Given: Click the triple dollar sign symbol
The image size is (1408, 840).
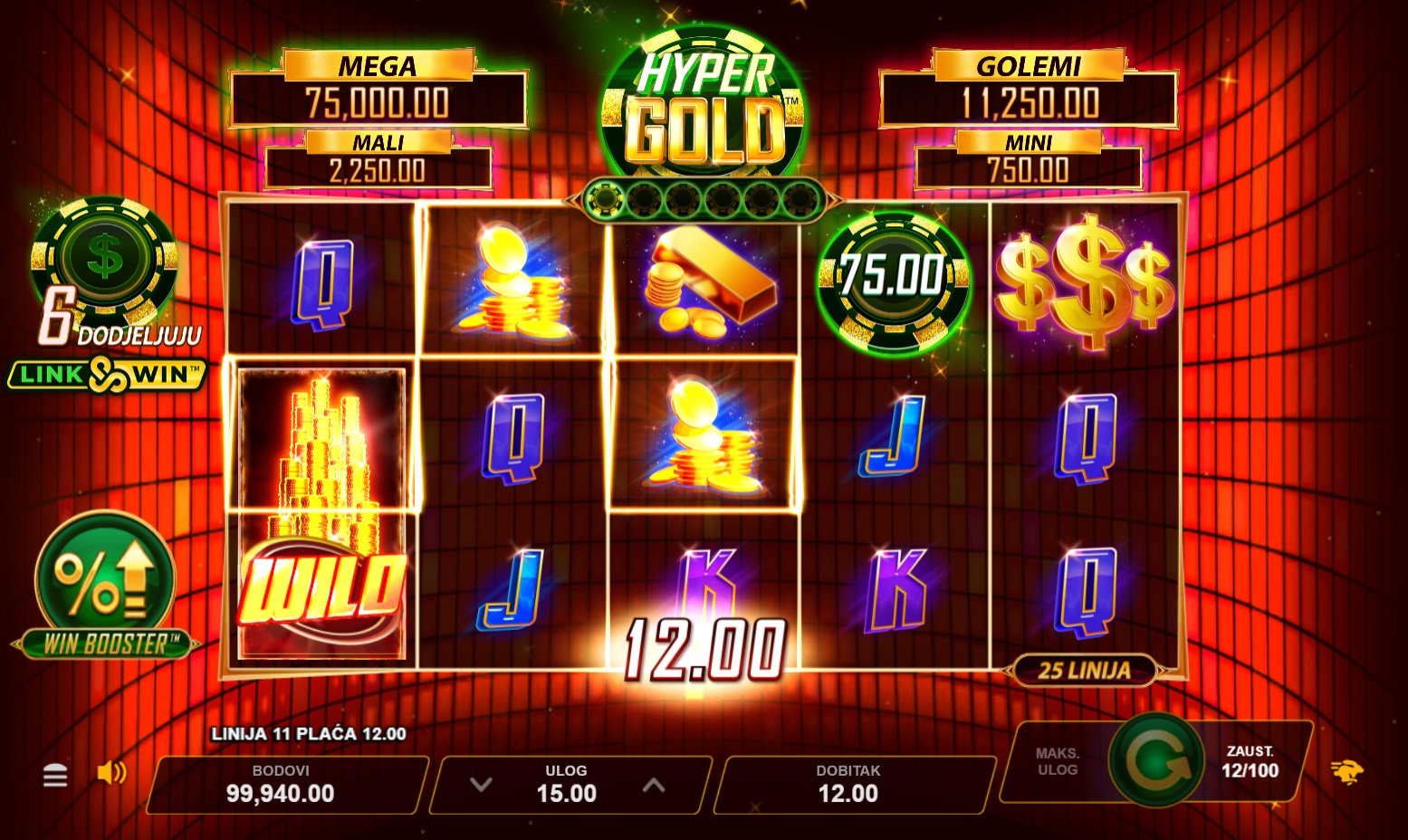Looking at the screenshot, I should pos(1084,281).
